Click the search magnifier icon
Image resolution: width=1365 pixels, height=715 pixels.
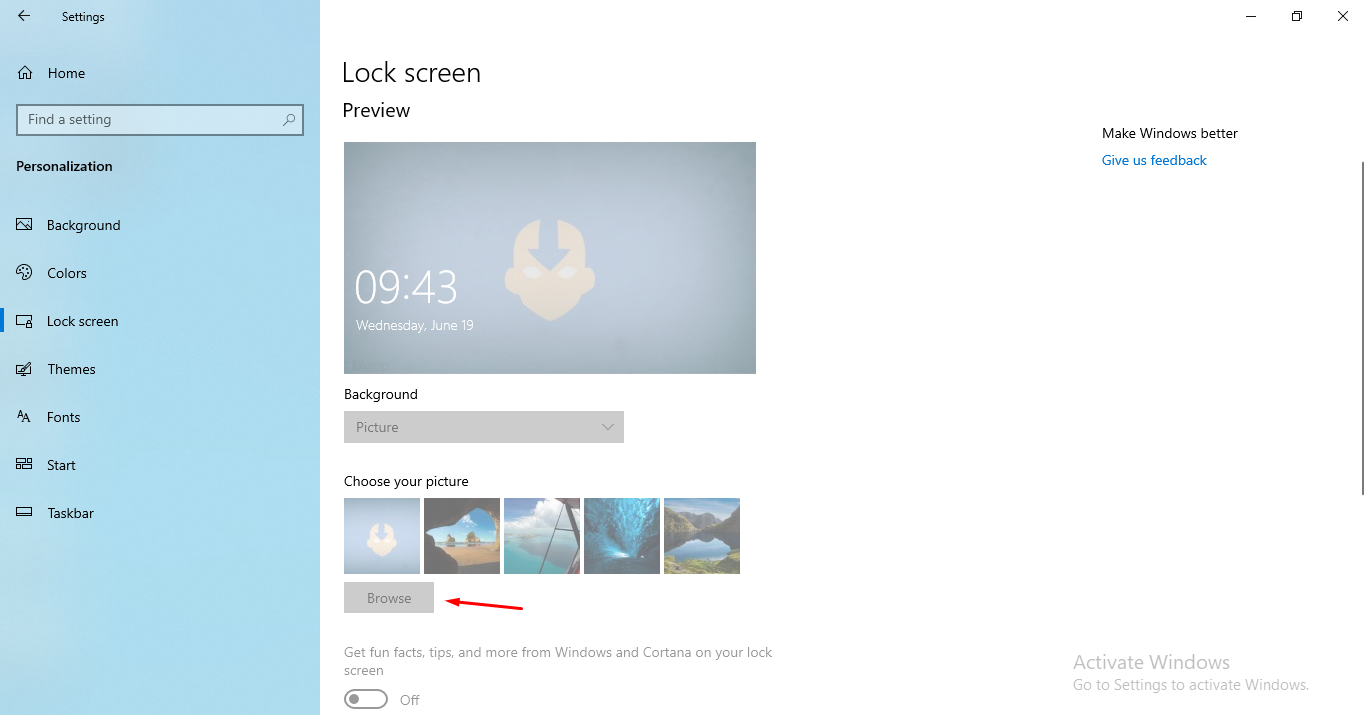coord(289,119)
